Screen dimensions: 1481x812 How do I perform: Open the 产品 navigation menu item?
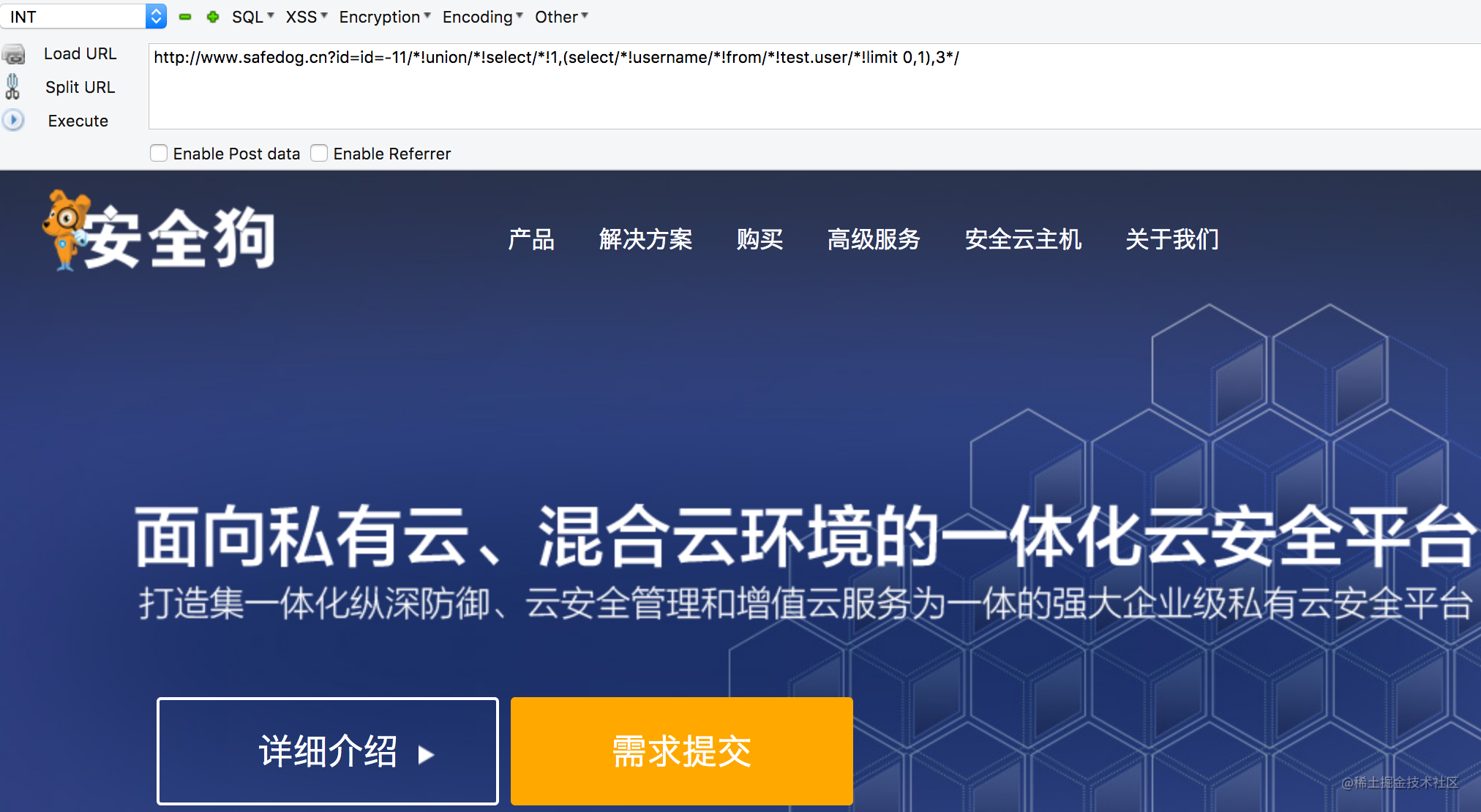pyautogui.click(x=531, y=239)
